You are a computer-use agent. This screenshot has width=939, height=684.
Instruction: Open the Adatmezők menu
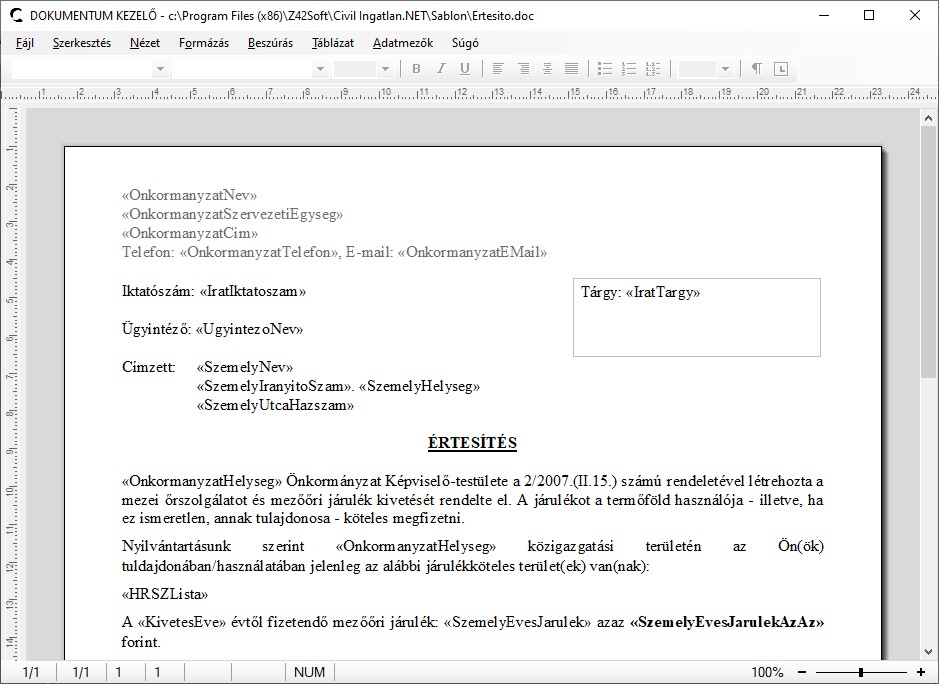tap(403, 43)
